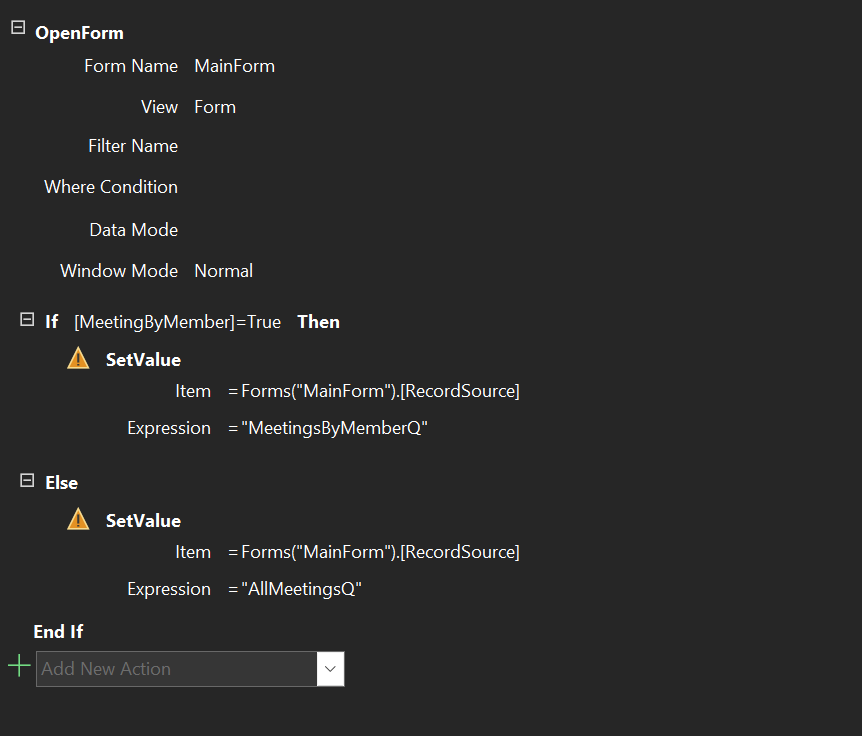Collapse the OpenForm action block

(18, 27)
